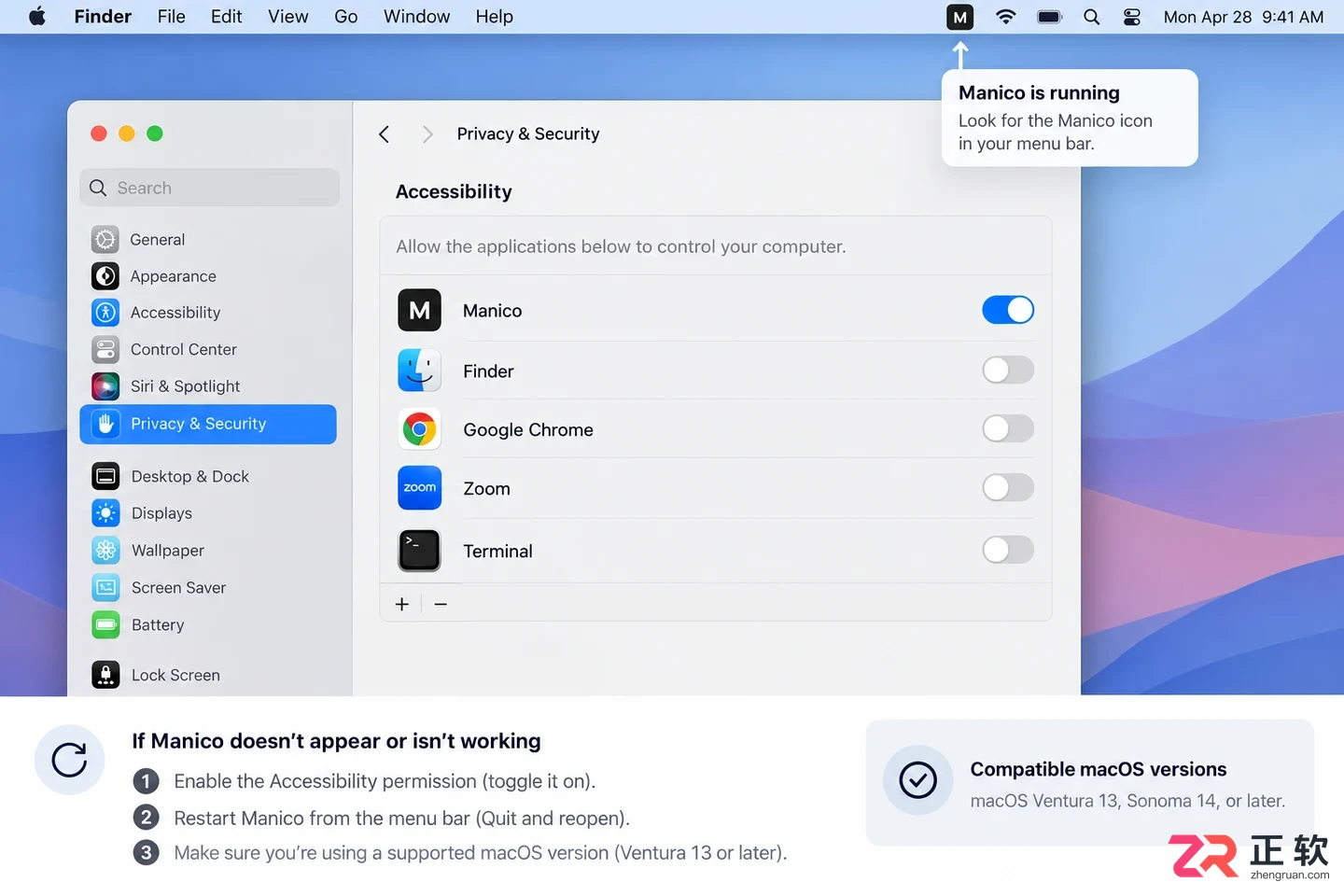Image resolution: width=1344 pixels, height=896 pixels.
Task: Click the Siri & Spotlight sidebar icon
Action: pyautogui.click(x=105, y=386)
